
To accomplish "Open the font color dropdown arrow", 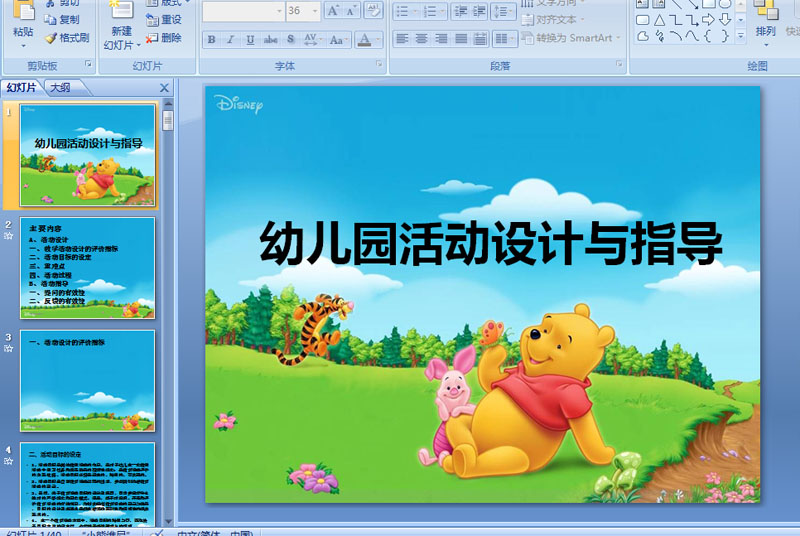I will coord(378,39).
